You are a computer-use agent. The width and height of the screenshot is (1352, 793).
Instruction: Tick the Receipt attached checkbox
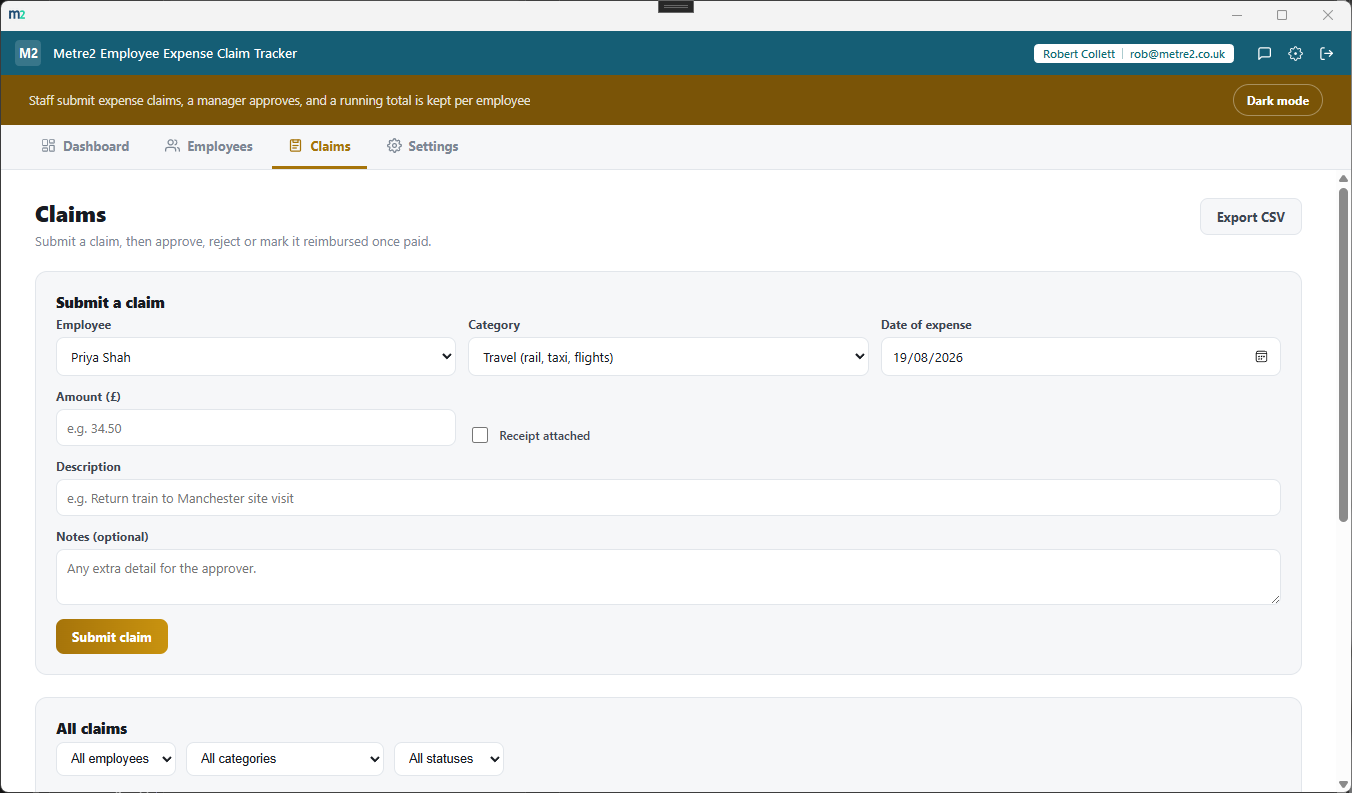tap(480, 435)
